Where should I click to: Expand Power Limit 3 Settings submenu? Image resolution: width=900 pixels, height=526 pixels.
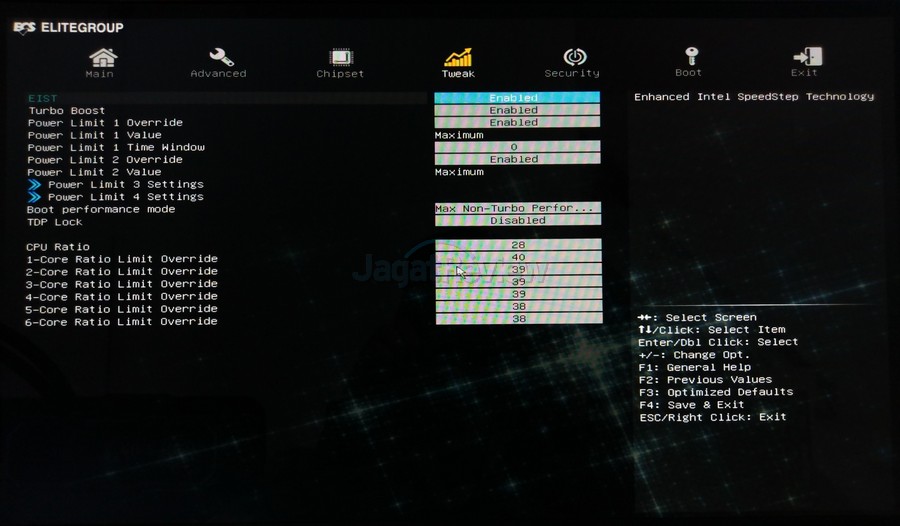pyautogui.click(x=125, y=185)
